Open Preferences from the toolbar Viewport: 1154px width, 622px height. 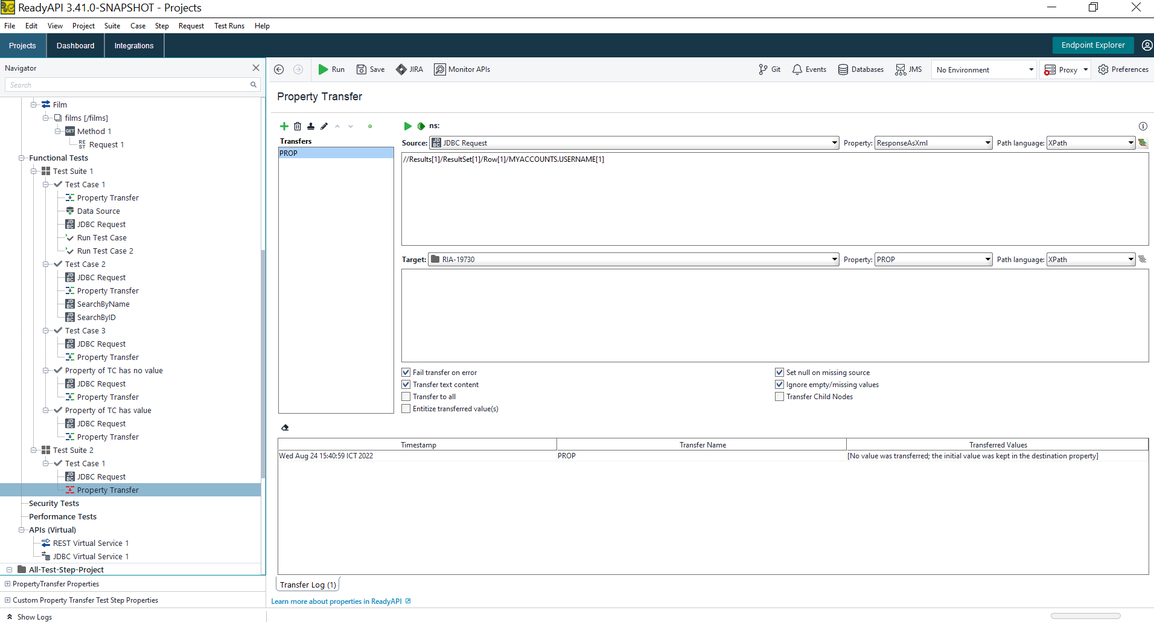click(1123, 70)
